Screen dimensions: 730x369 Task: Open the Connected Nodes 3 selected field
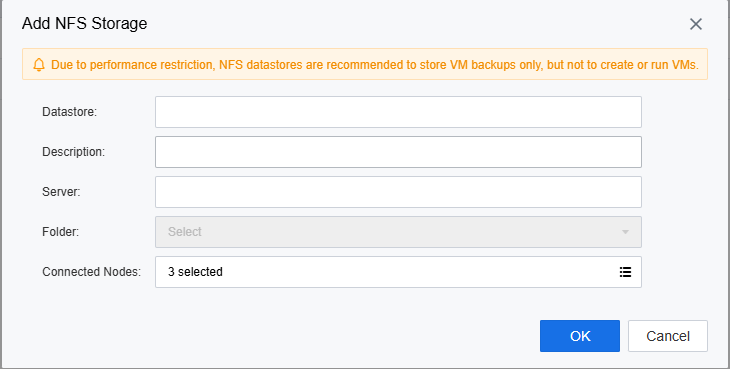tap(398, 272)
